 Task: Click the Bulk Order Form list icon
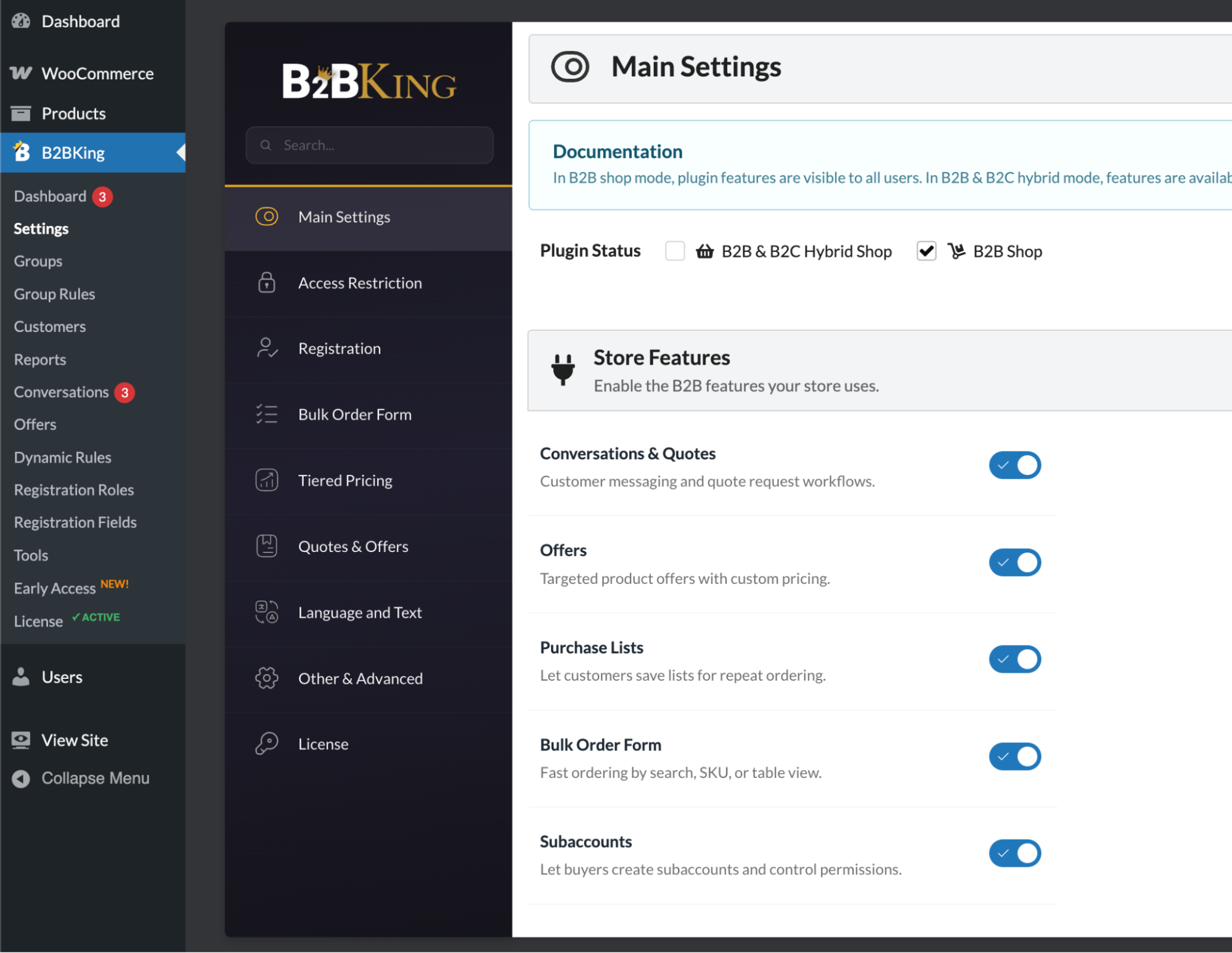pos(267,414)
